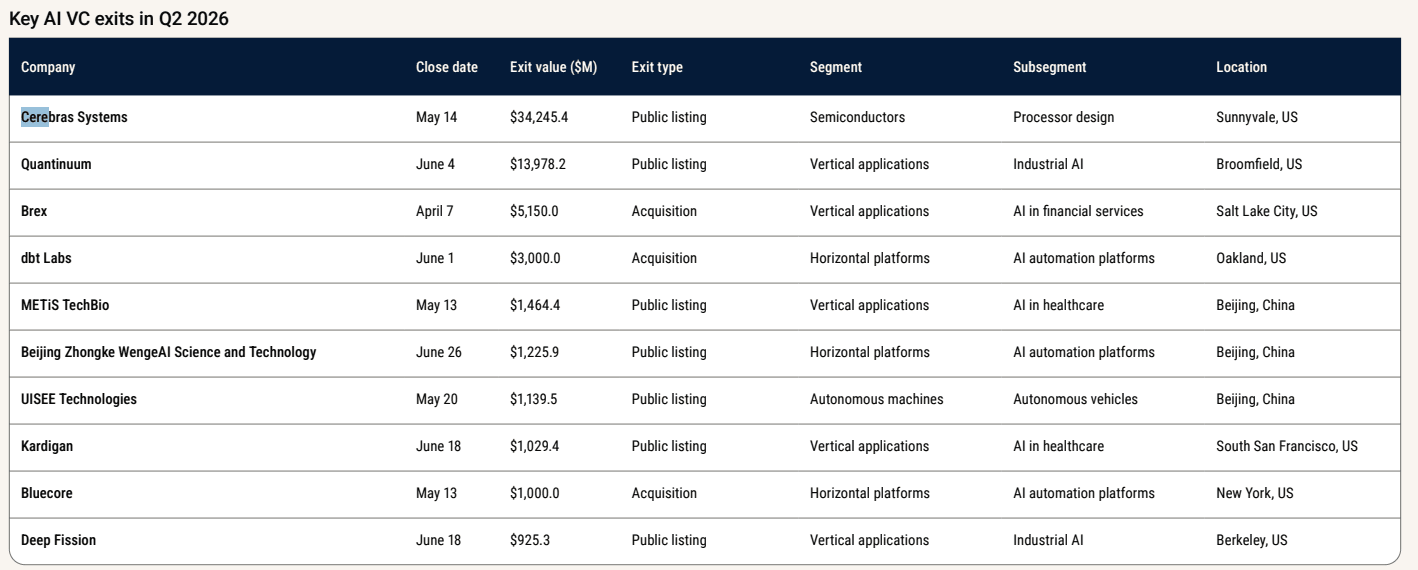Click Autonomous machines segment cell

pos(876,399)
